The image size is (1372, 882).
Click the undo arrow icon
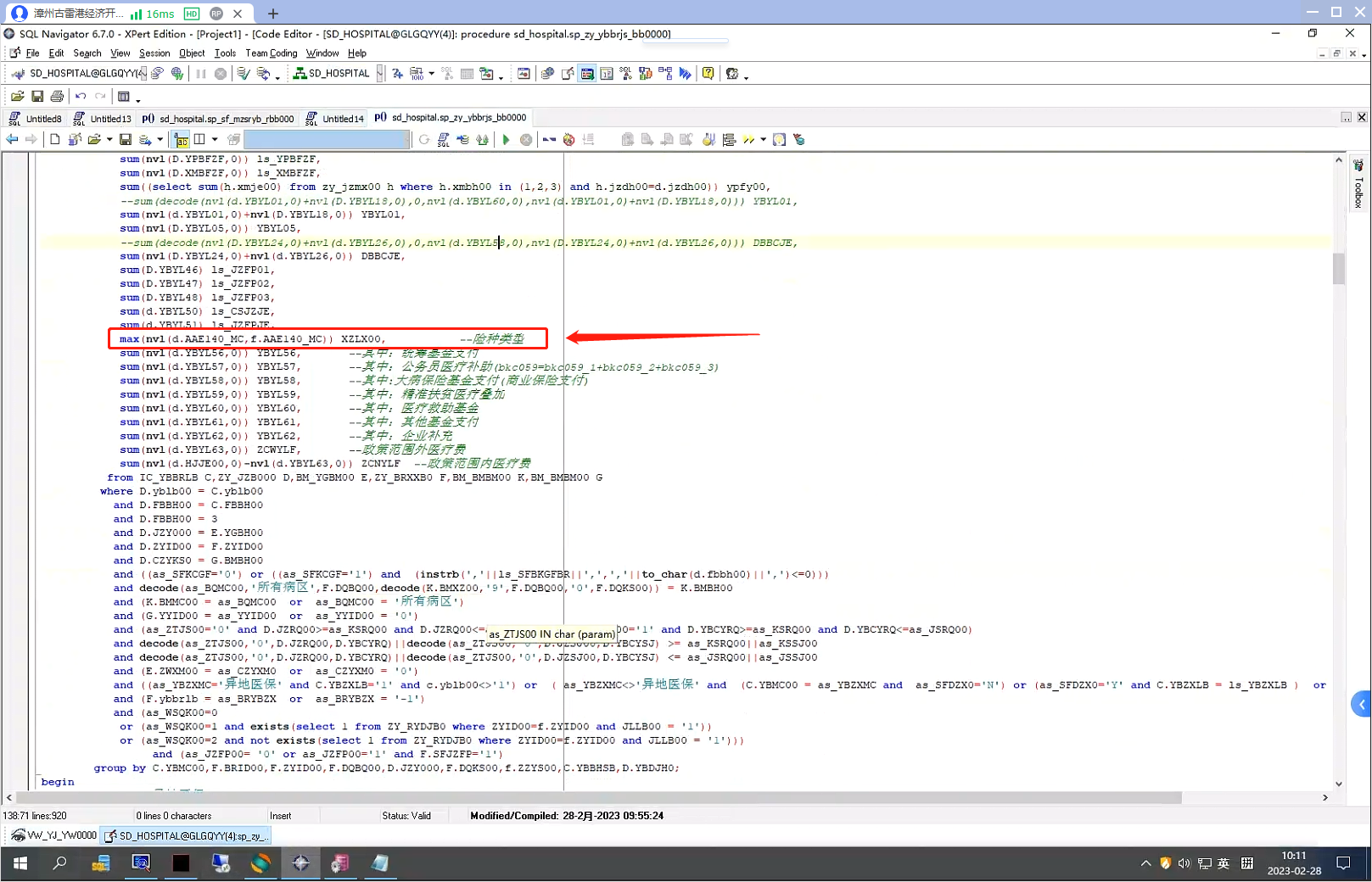coord(81,97)
